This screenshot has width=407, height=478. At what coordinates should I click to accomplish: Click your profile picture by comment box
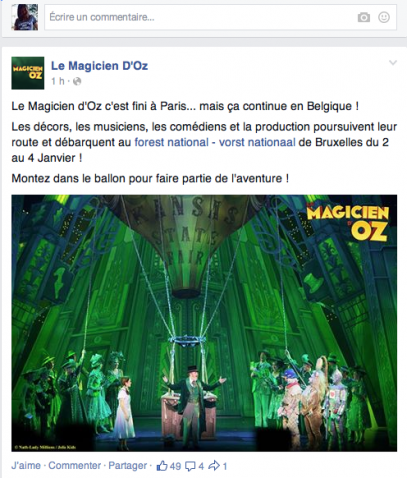click(25, 17)
